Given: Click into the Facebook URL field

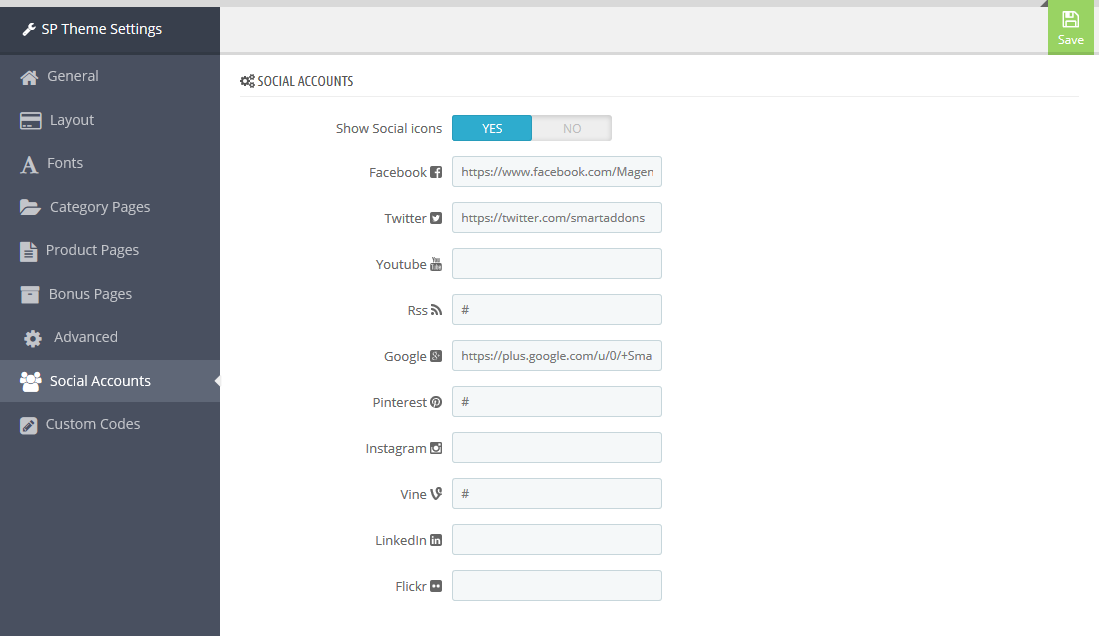Looking at the screenshot, I should click(557, 172).
